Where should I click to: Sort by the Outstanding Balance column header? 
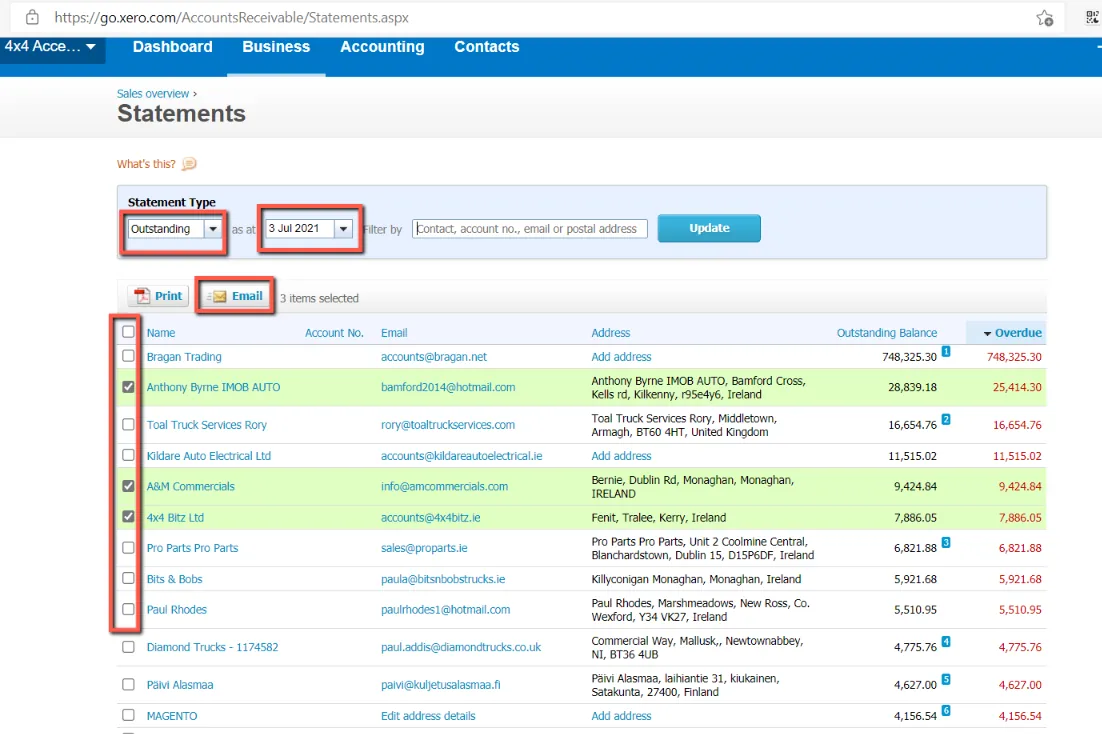[886, 333]
